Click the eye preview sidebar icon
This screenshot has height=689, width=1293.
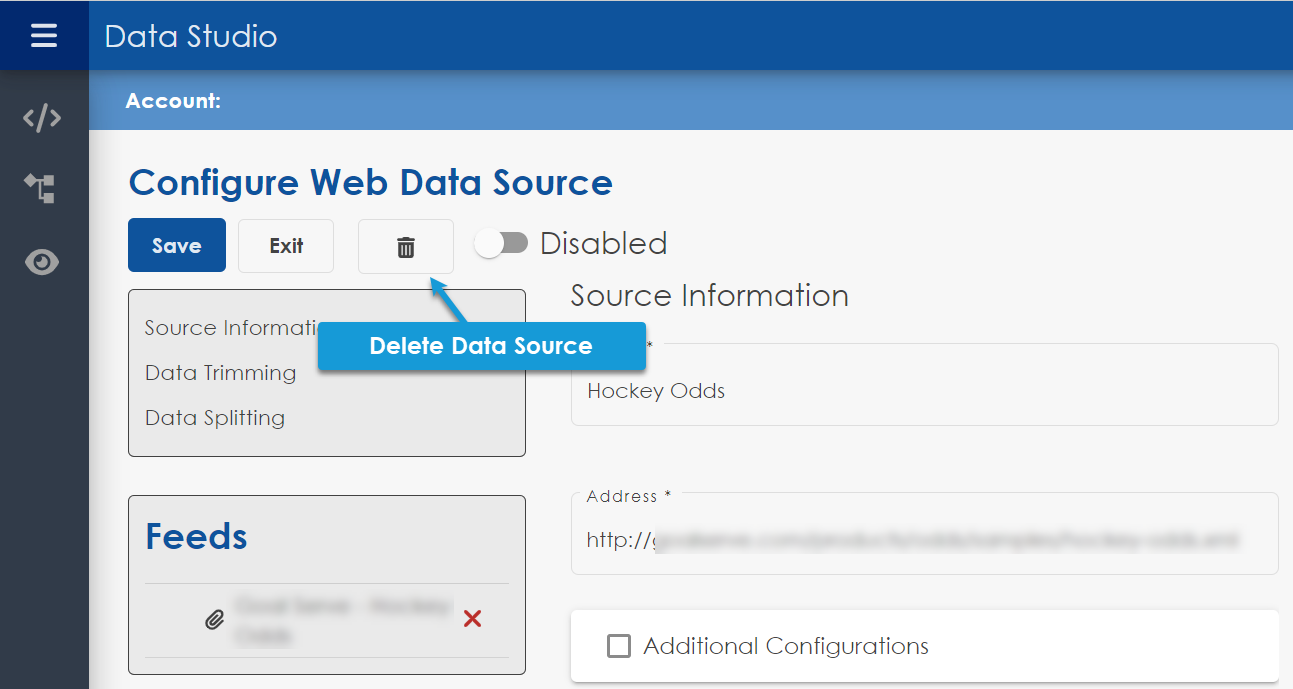pos(42,262)
